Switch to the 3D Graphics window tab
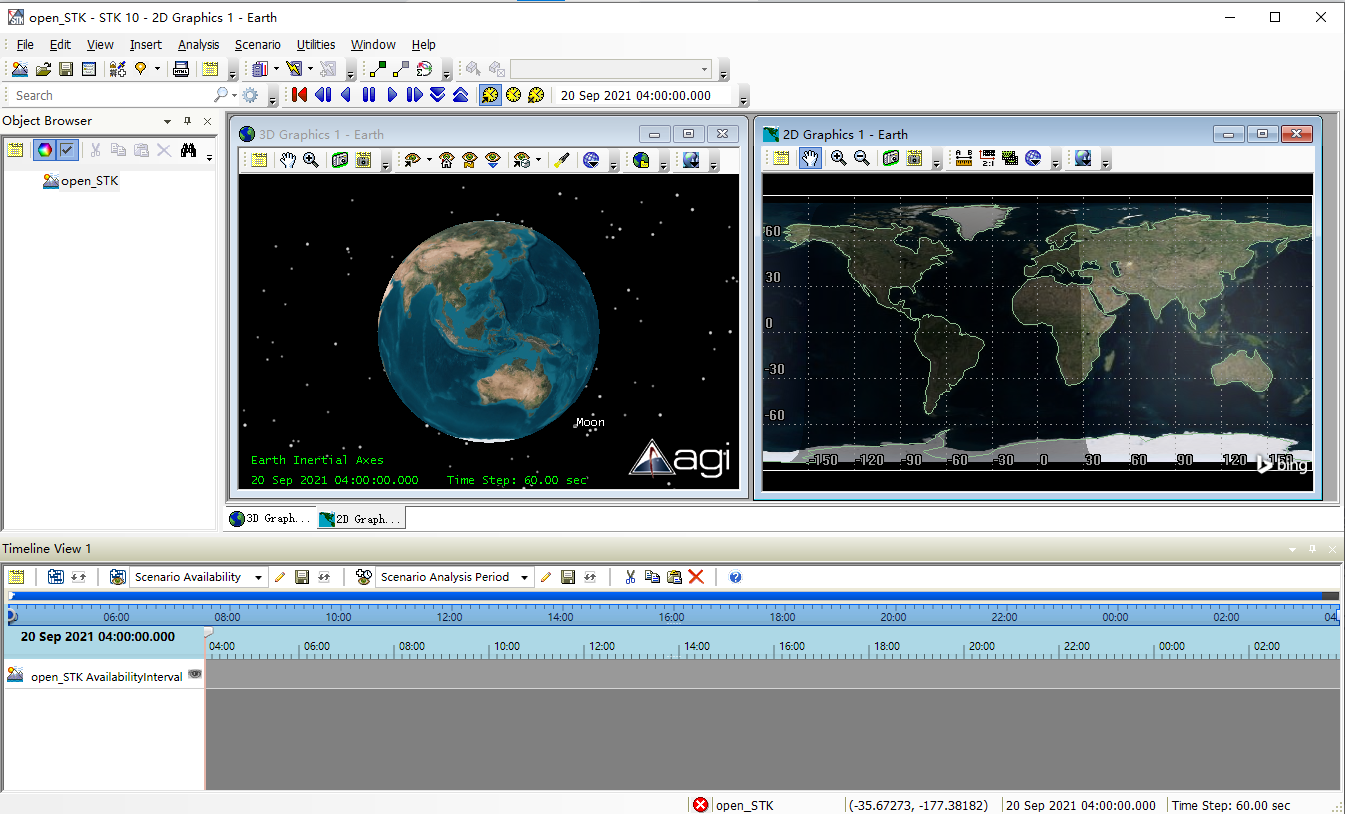 269,519
